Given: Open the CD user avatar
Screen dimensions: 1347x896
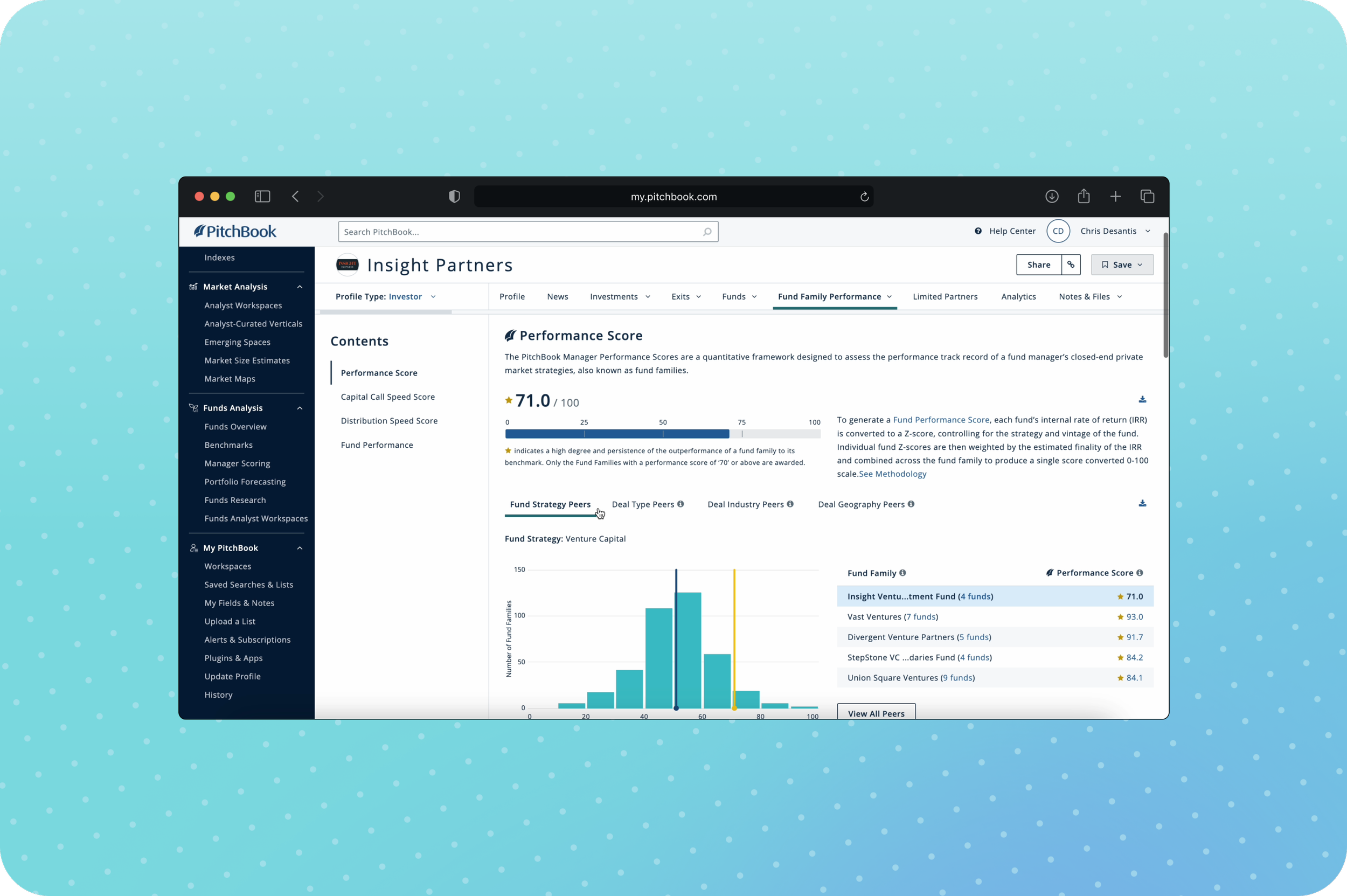Looking at the screenshot, I should point(1058,231).
